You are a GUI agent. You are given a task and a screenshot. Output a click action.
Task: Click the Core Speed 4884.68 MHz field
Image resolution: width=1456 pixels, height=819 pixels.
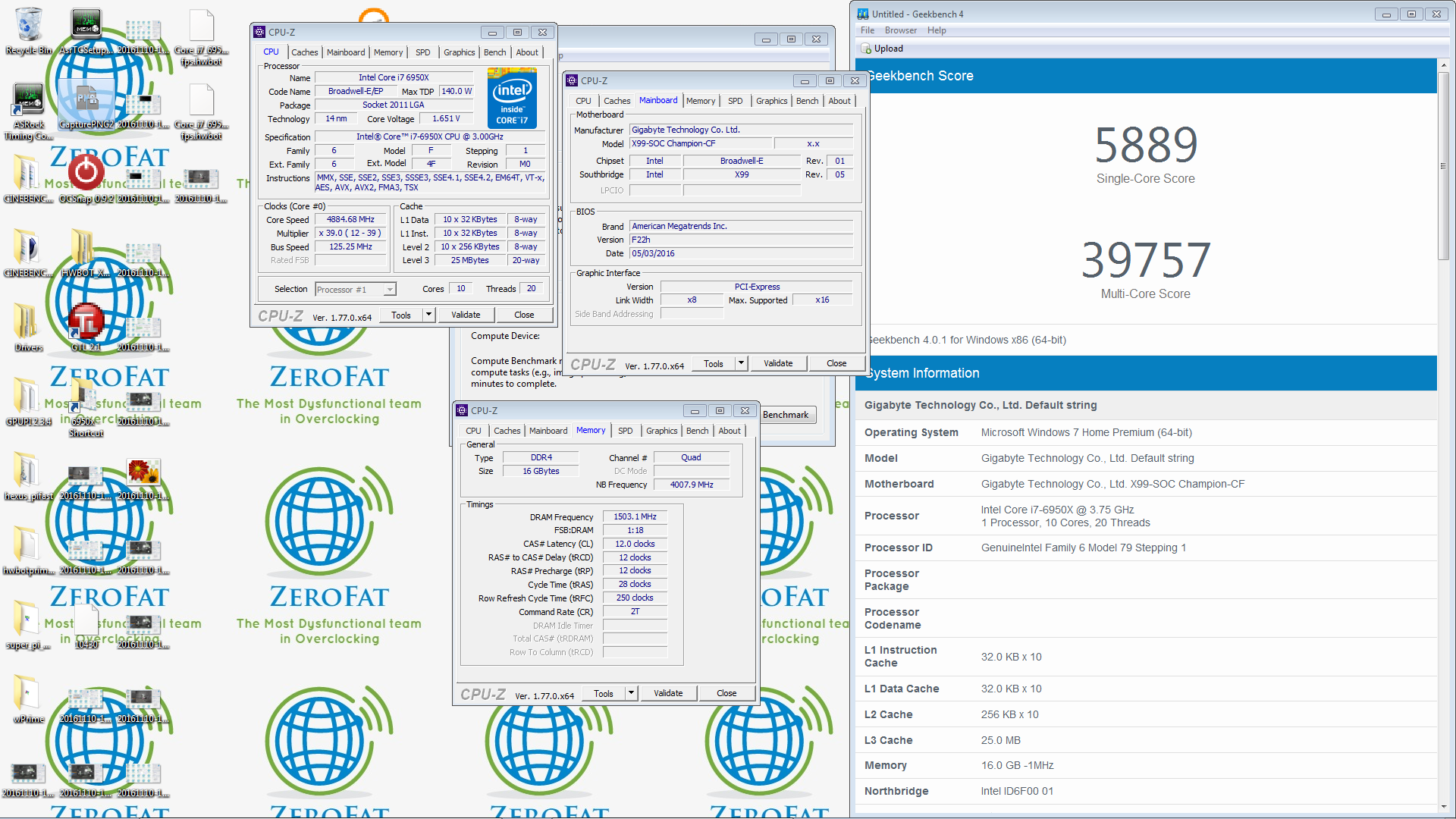click(350, 219)
